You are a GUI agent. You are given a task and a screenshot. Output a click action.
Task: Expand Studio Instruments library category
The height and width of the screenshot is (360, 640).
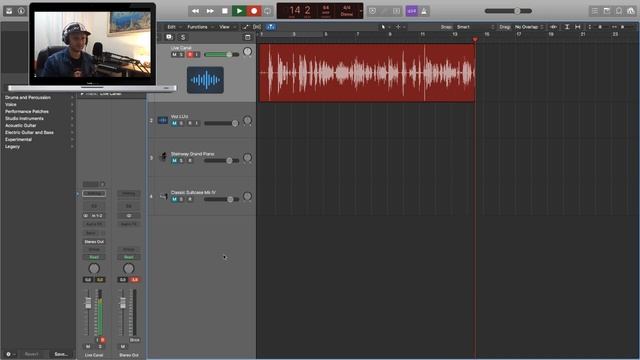(39, 118)
